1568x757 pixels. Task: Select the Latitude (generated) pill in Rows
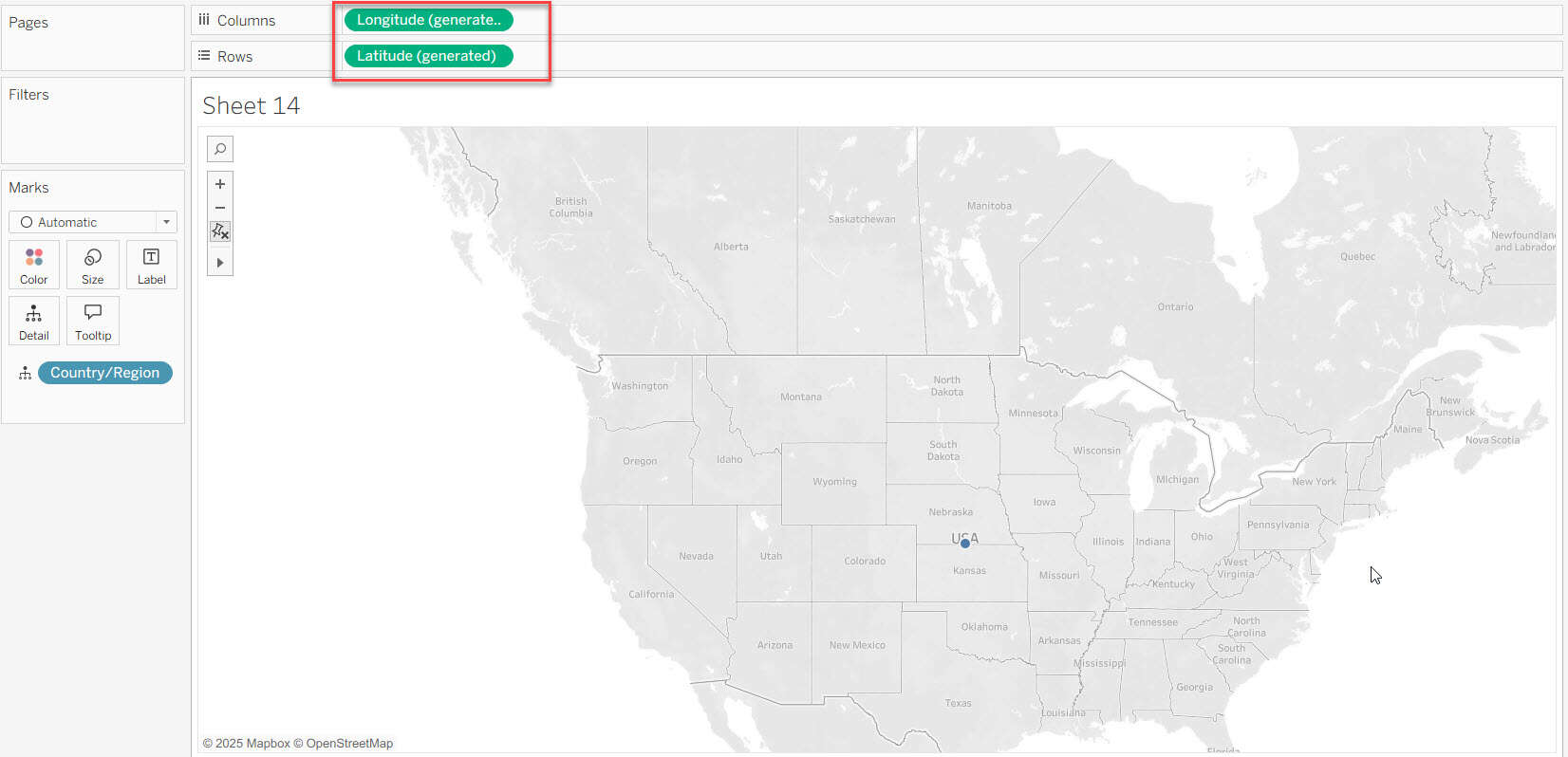tap(427, 56)
